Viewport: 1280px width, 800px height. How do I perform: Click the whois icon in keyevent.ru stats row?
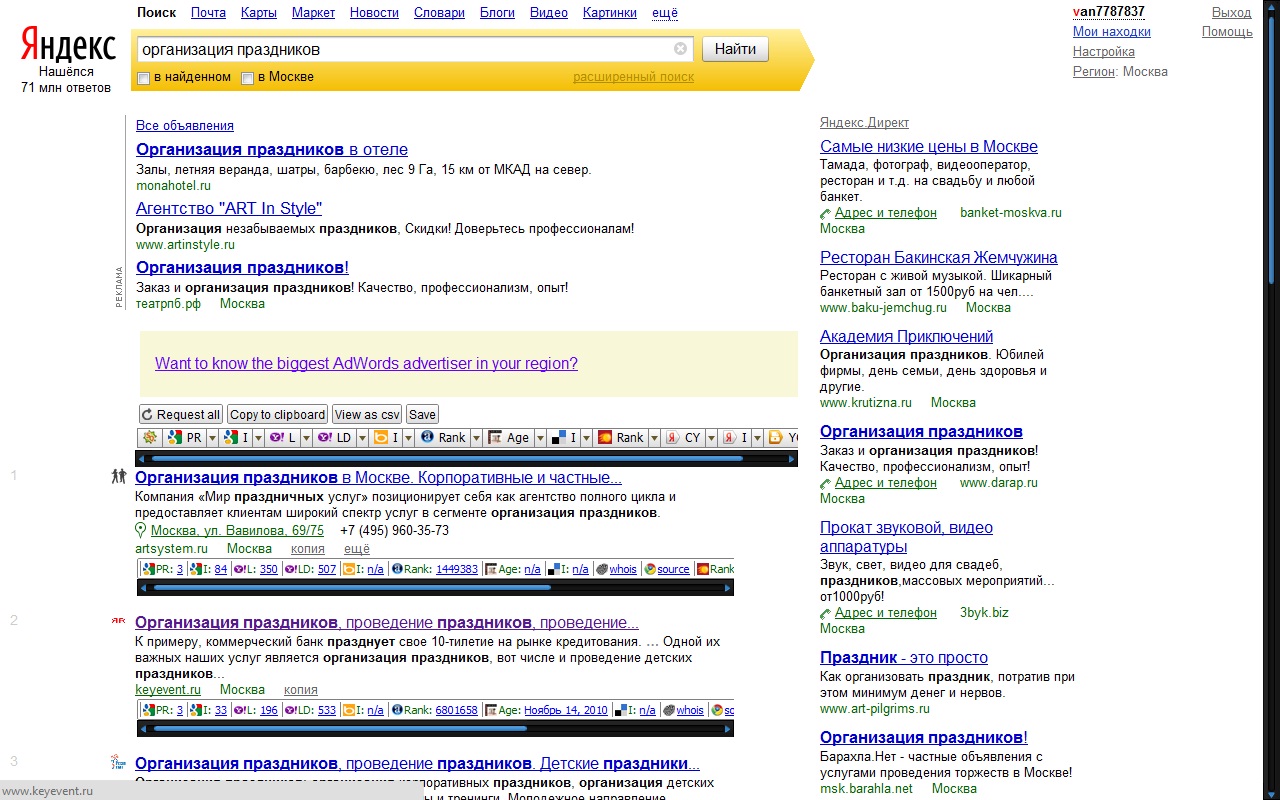pyautogui.click(x=669, y=710)
